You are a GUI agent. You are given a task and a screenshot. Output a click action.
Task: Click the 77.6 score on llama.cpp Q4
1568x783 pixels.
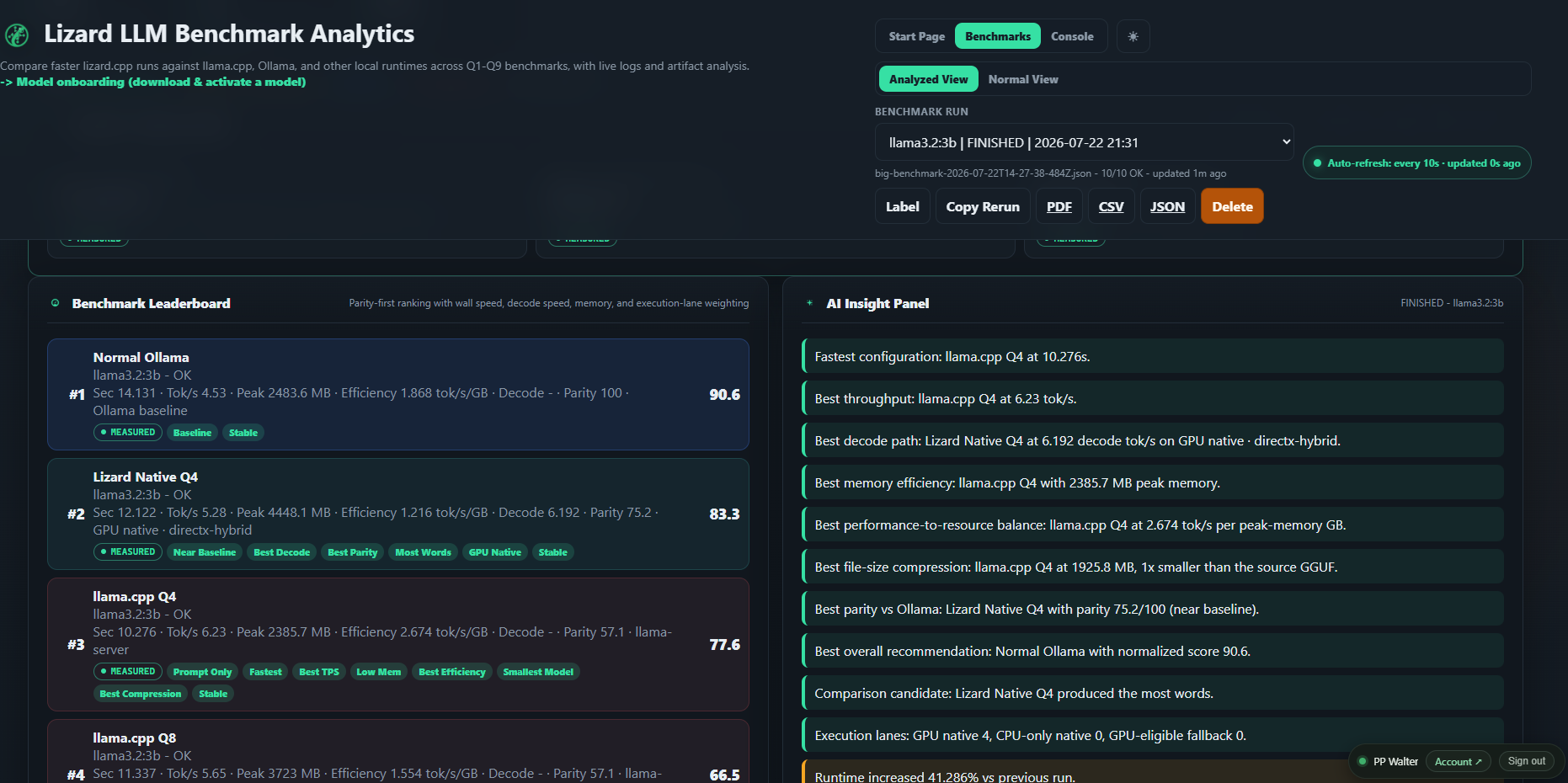click(724, 644)
